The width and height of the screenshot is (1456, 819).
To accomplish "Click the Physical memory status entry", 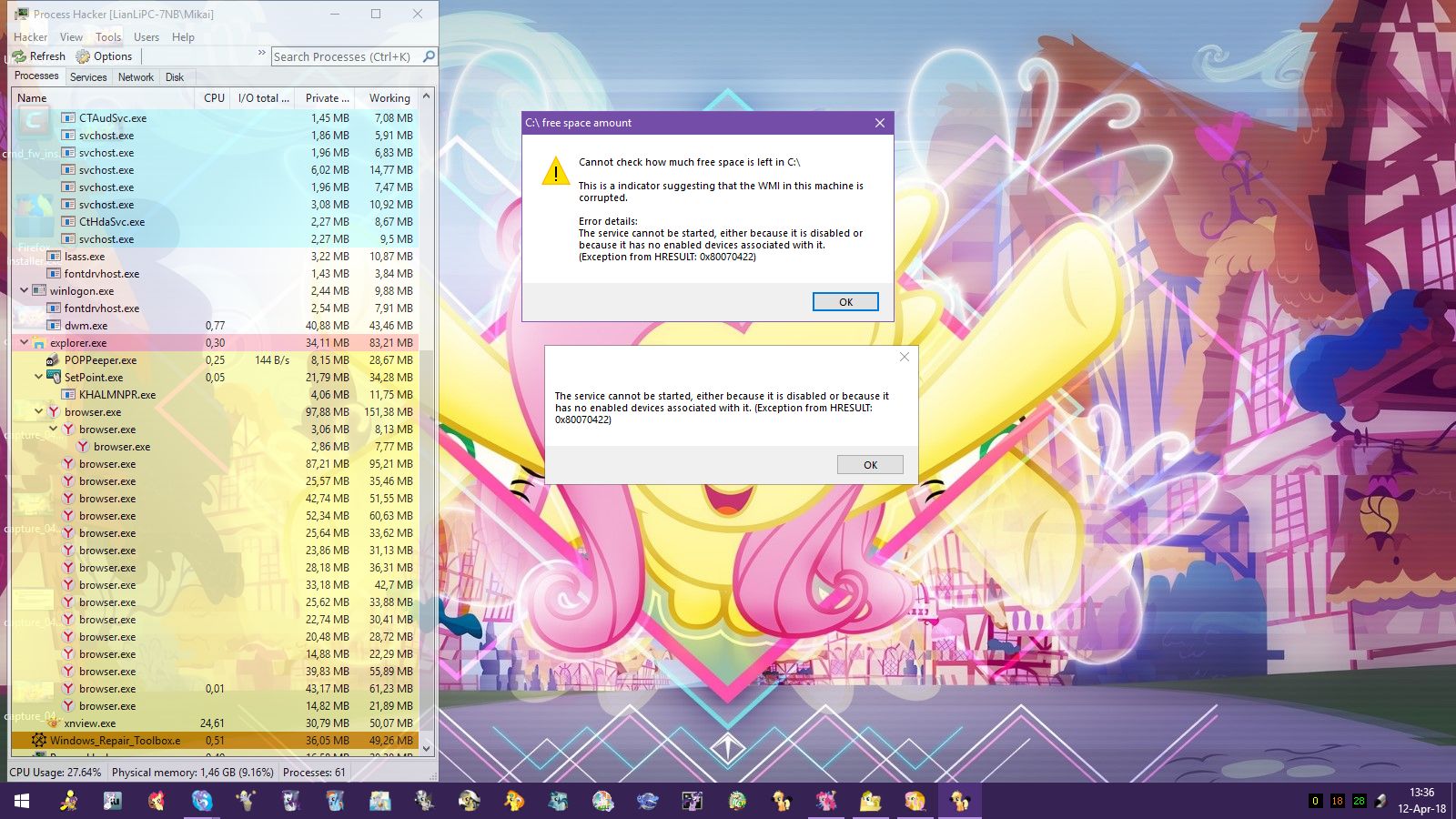I will 193,772.
